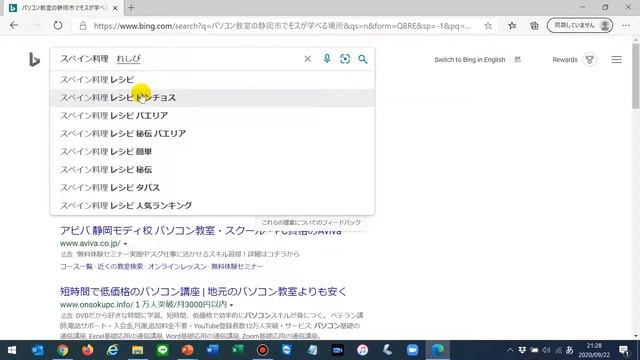Open Excel from the taskbar
640x360 pixels.
coord(238,350)
